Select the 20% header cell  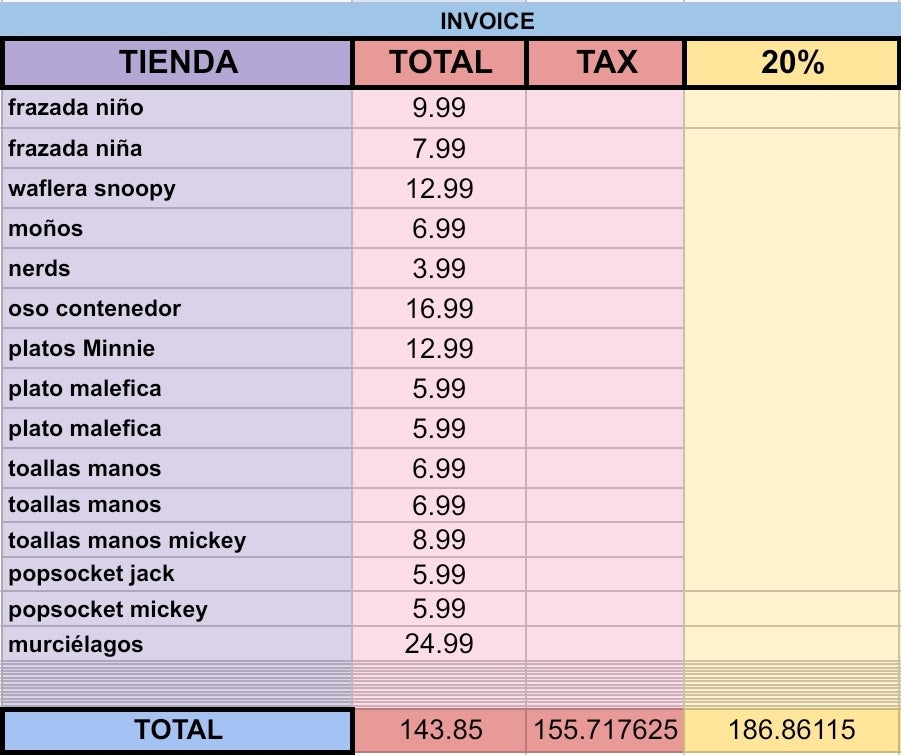click(x=792, y=63)
